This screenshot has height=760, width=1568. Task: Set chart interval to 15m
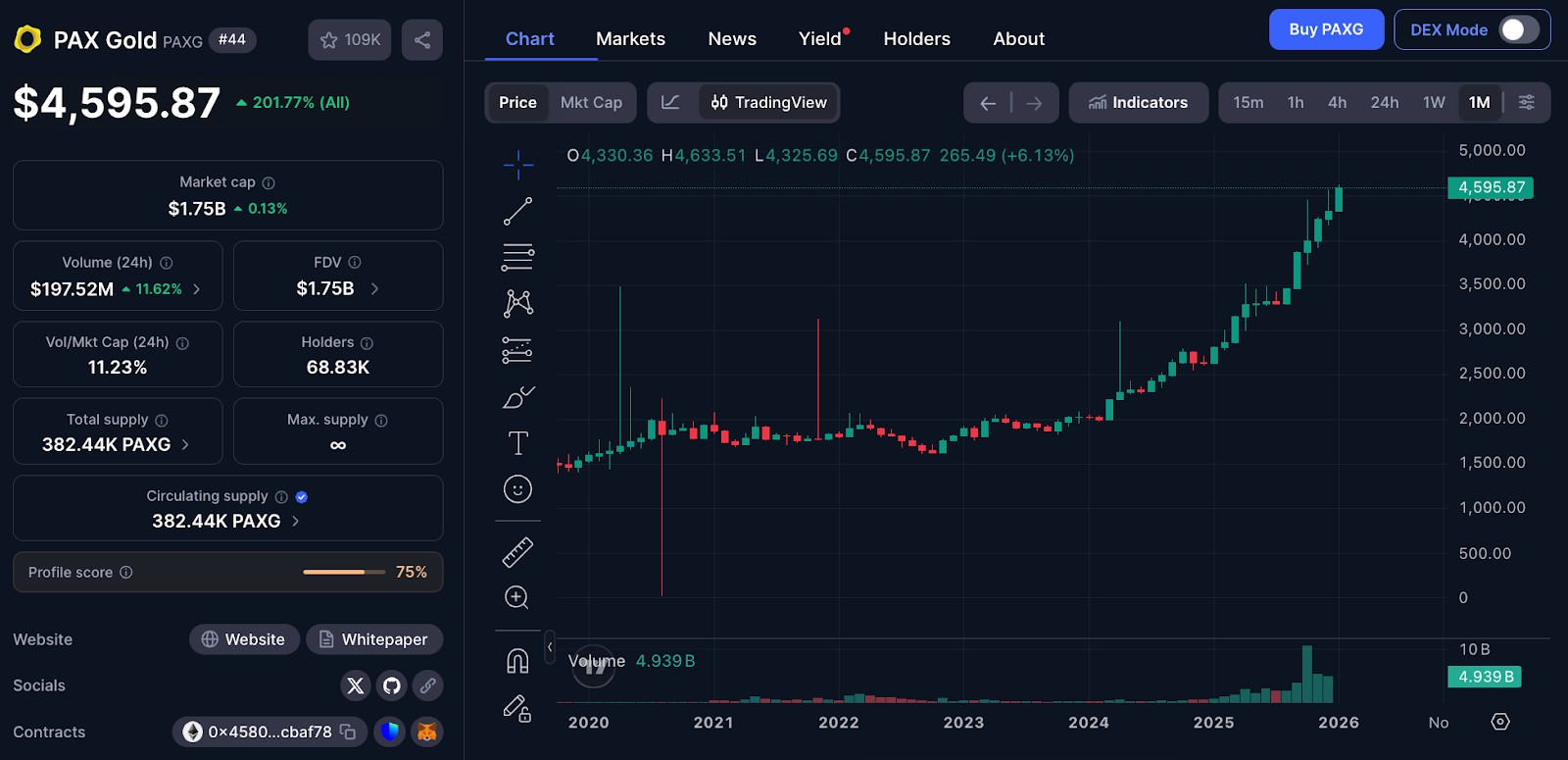point(1248,102)
